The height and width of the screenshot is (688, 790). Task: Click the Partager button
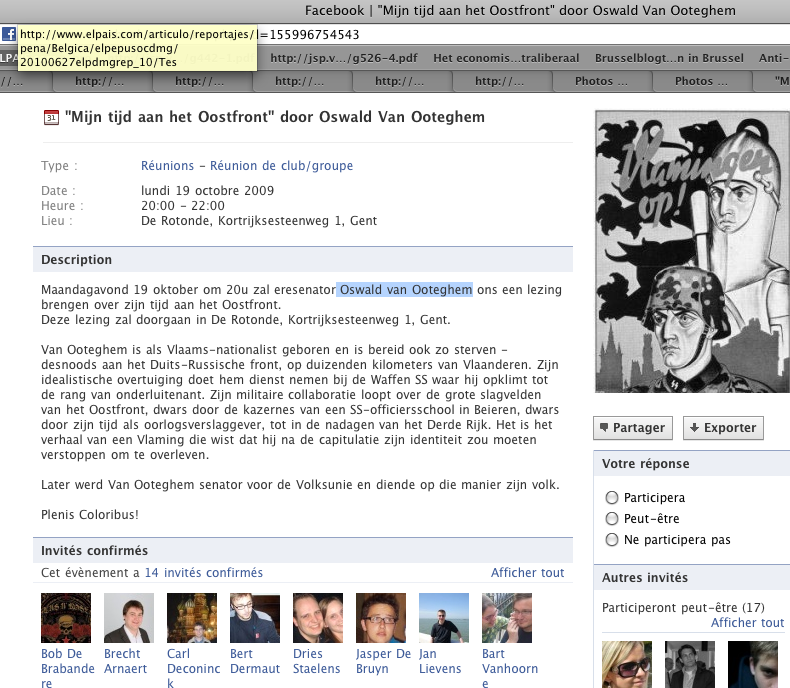pyautogui.click(x=633, y=428)
